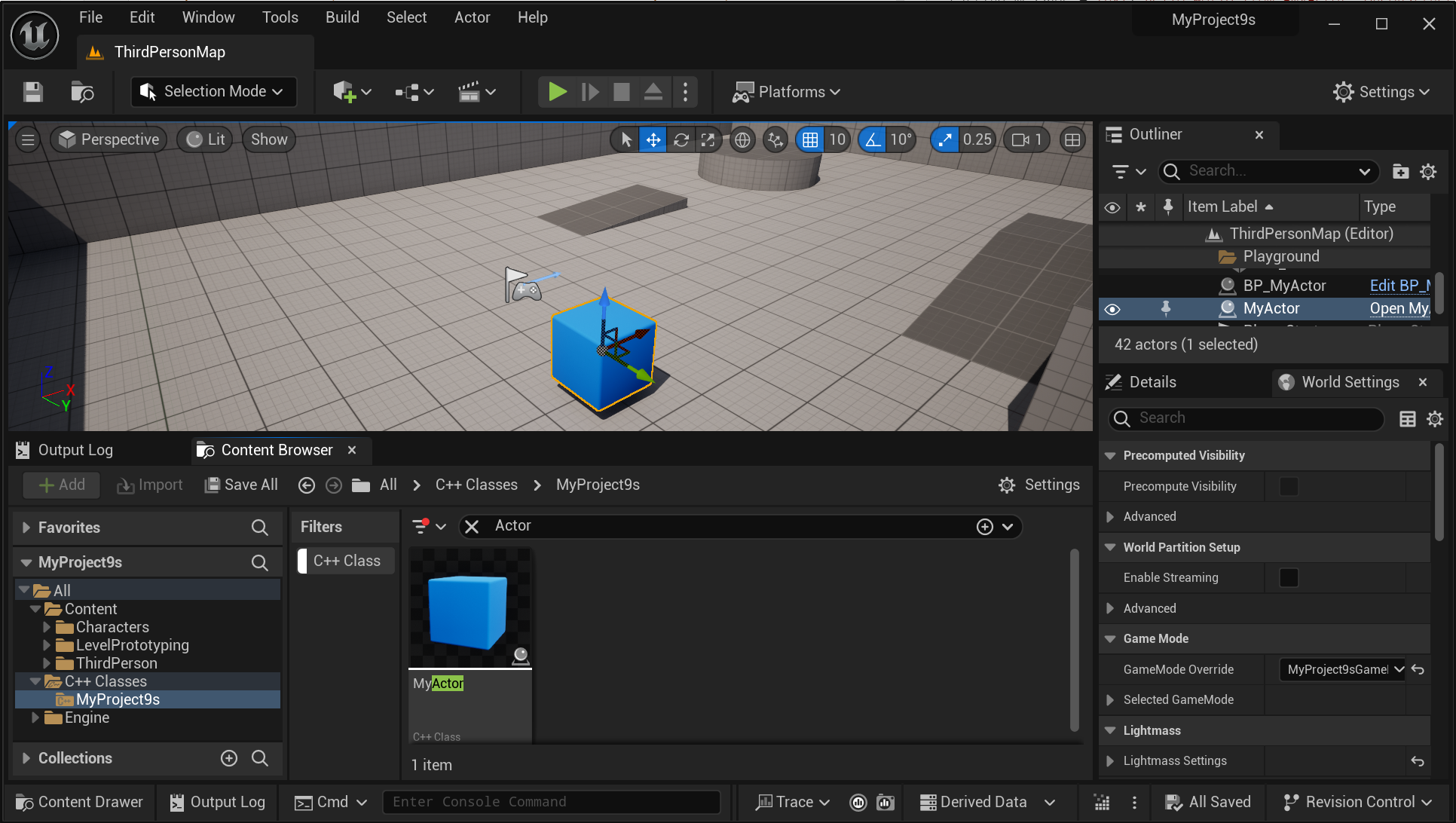Click the Skip frame playback button
This screenshot has height=823, width=1456.
click(x=590, y=92)
